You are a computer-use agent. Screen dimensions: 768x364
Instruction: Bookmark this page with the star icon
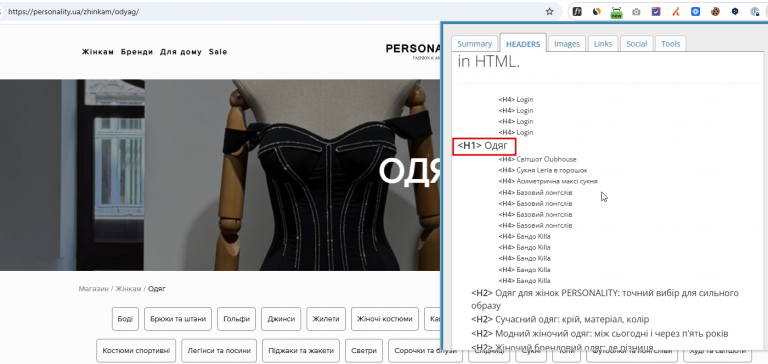tap(550, 12)
